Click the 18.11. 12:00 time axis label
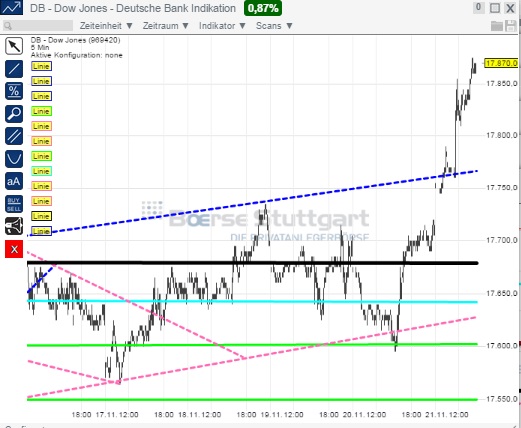Viewport: 521px width, 428px height. coord(200,415)
